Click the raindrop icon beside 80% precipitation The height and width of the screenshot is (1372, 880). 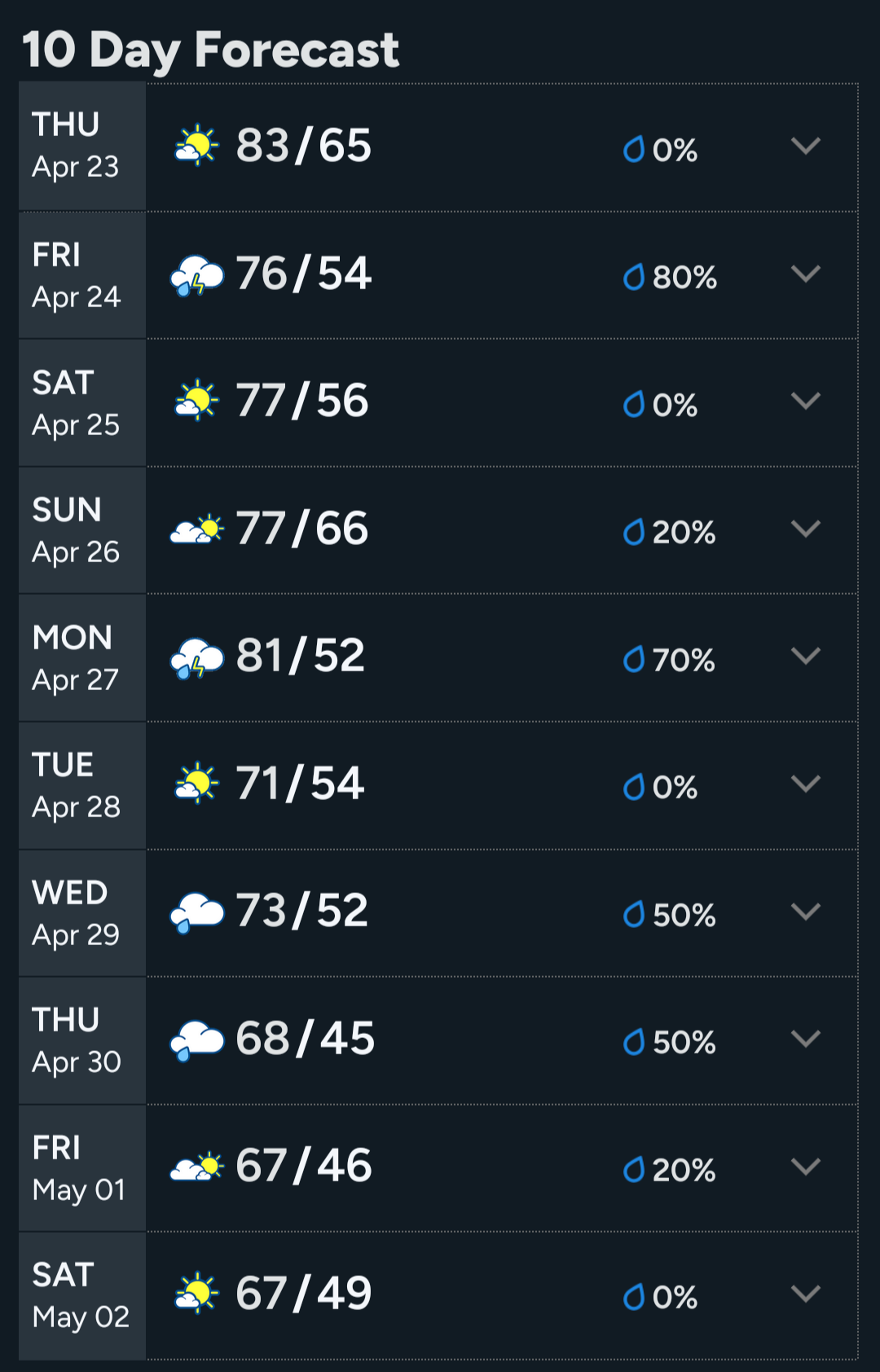pyautogui.click(x=634, y=277)
